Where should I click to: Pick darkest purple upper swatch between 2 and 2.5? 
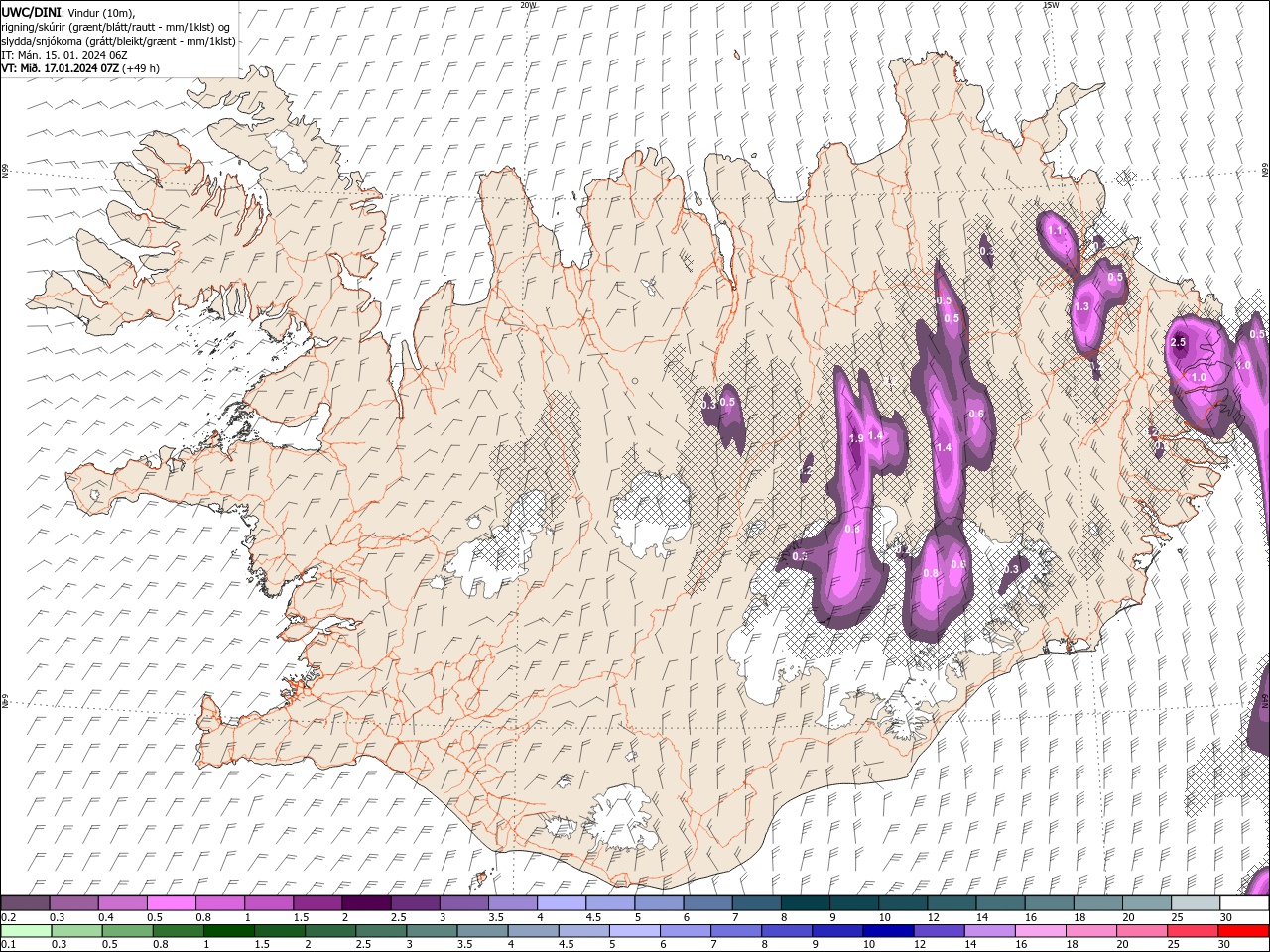pyautogui.click(x=365, y=903)
